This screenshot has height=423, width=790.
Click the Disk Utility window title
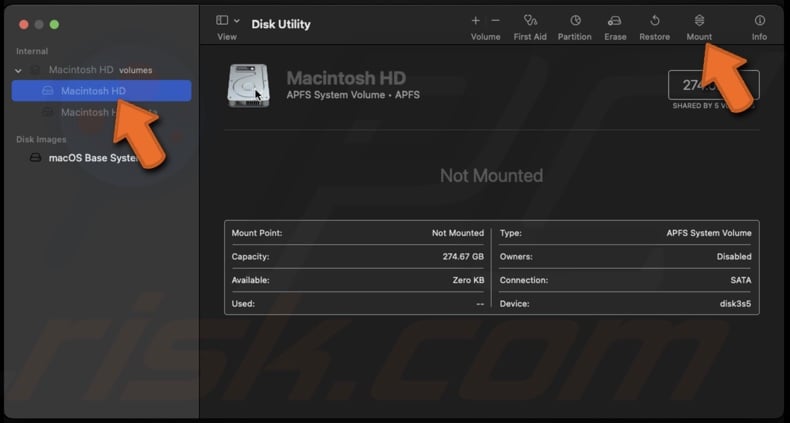281,24
